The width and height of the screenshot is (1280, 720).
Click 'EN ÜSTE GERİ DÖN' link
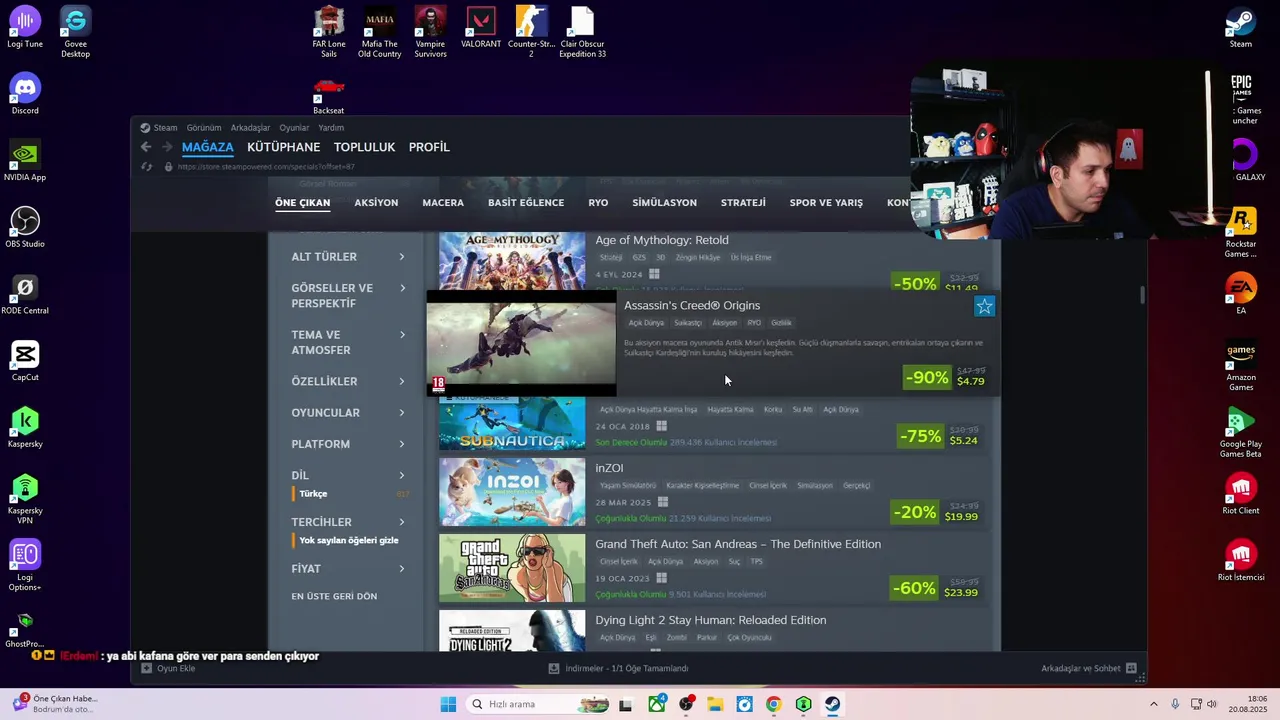[334, 597]
